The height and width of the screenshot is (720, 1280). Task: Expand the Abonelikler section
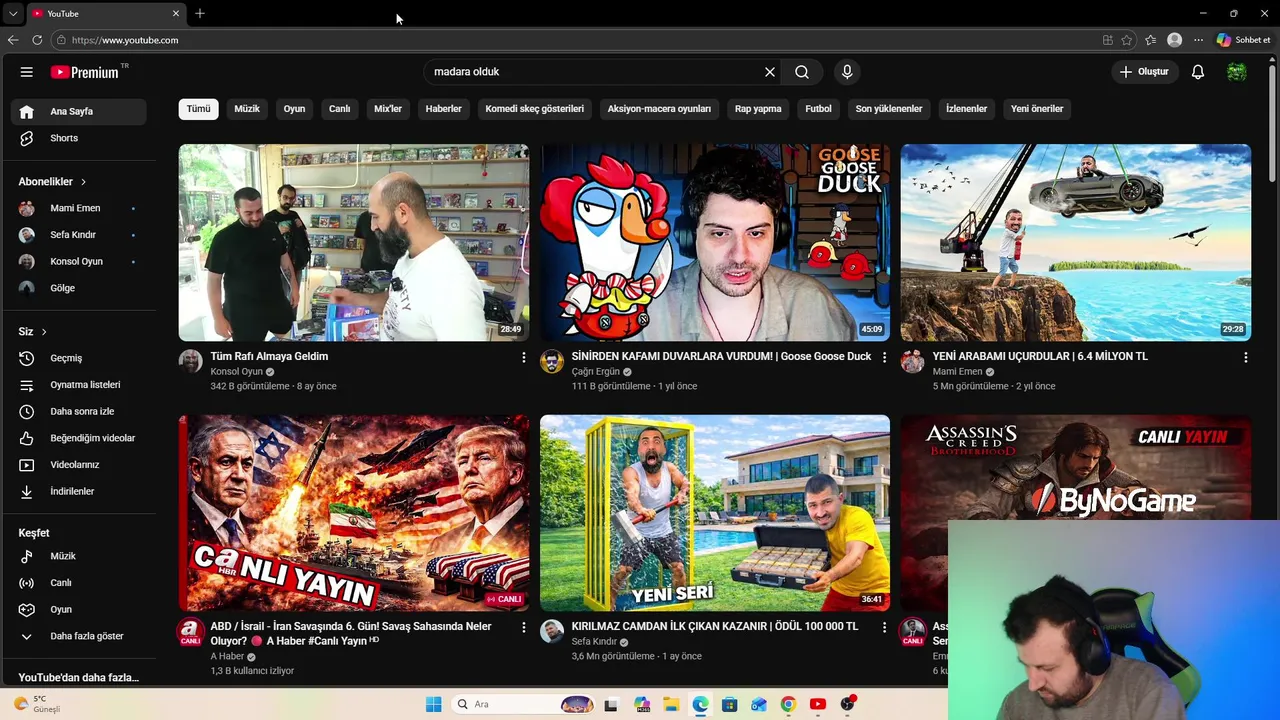(x=52, y=182)
